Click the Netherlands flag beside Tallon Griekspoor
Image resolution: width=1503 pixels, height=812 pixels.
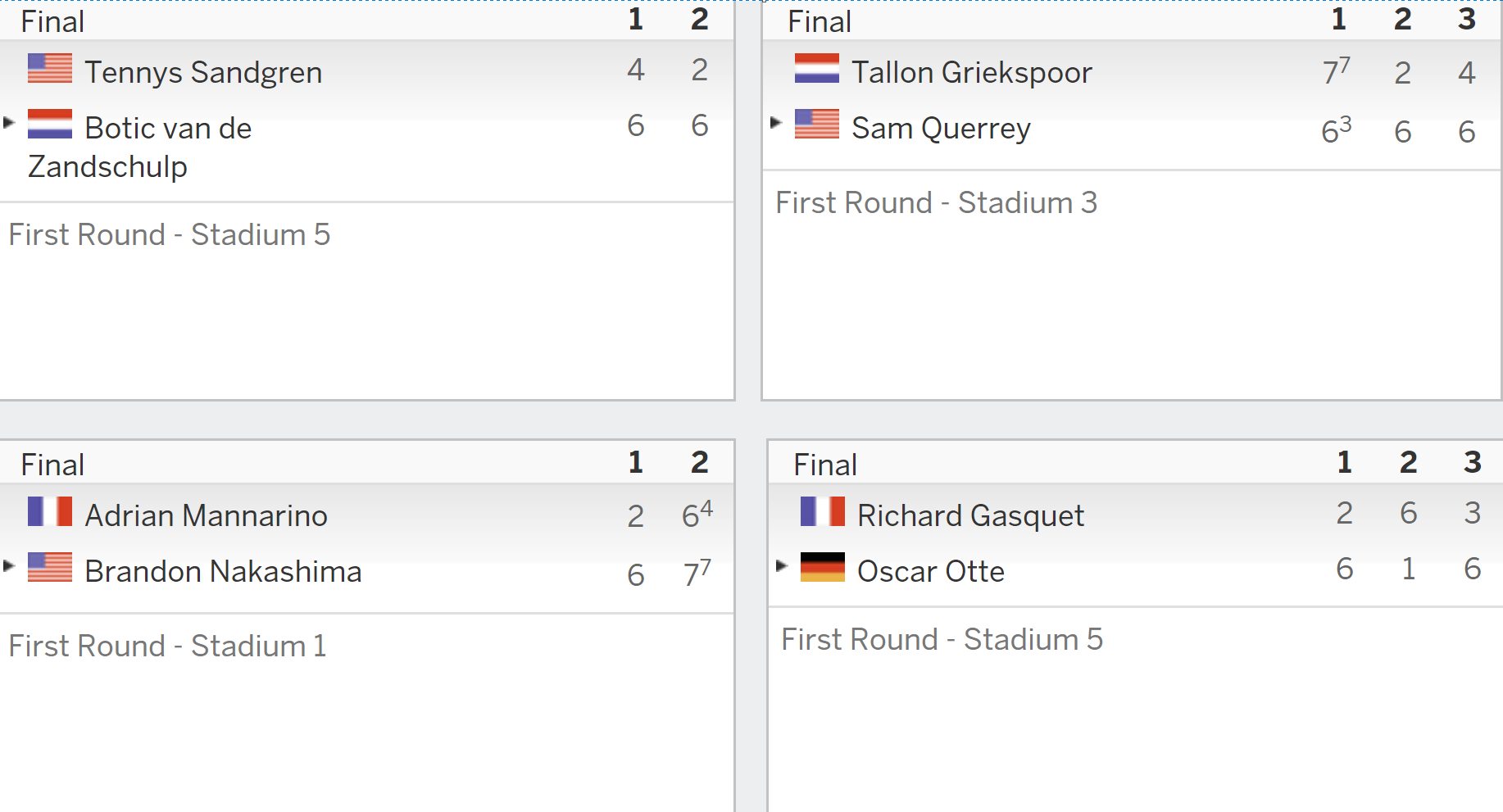pyautogui.click(x=817, y=68)
